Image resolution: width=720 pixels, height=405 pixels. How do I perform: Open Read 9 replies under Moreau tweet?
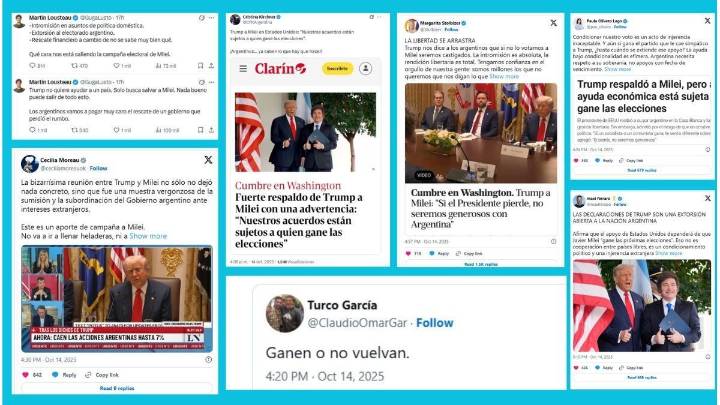(x=117, y=388)
